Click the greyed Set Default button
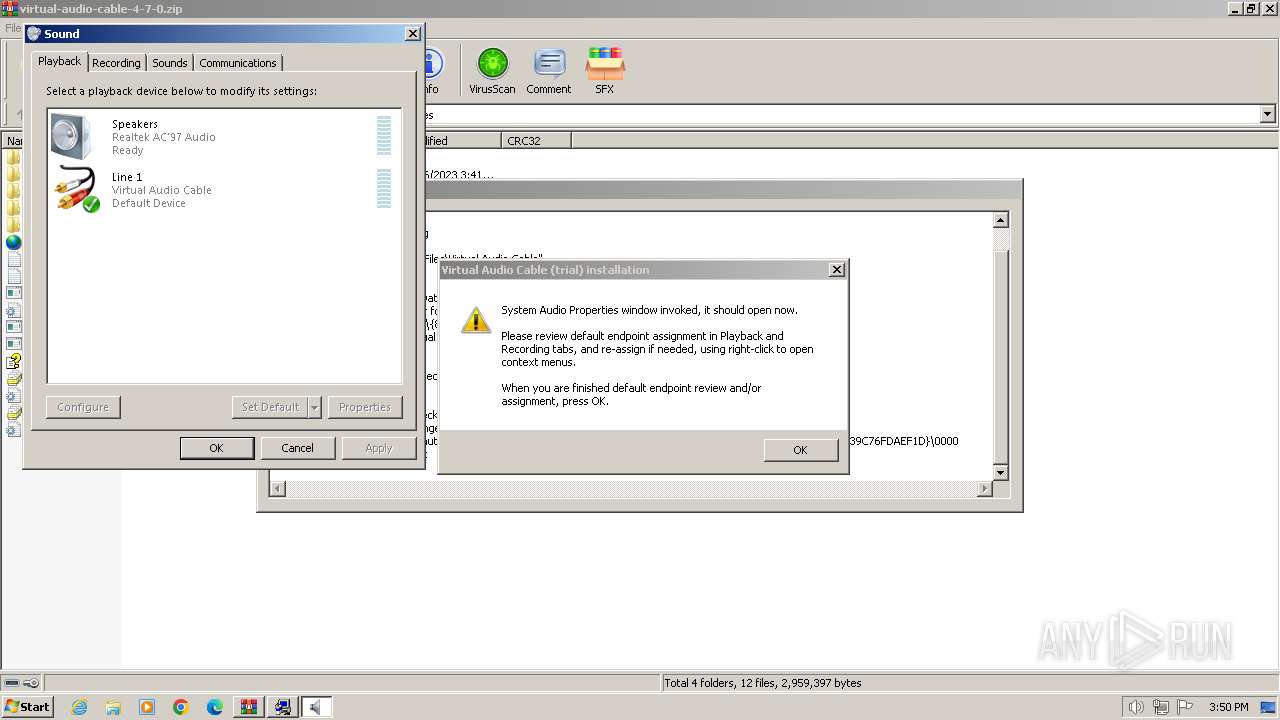The height and width of the screenshot is (720, 1280). [270, 407]
